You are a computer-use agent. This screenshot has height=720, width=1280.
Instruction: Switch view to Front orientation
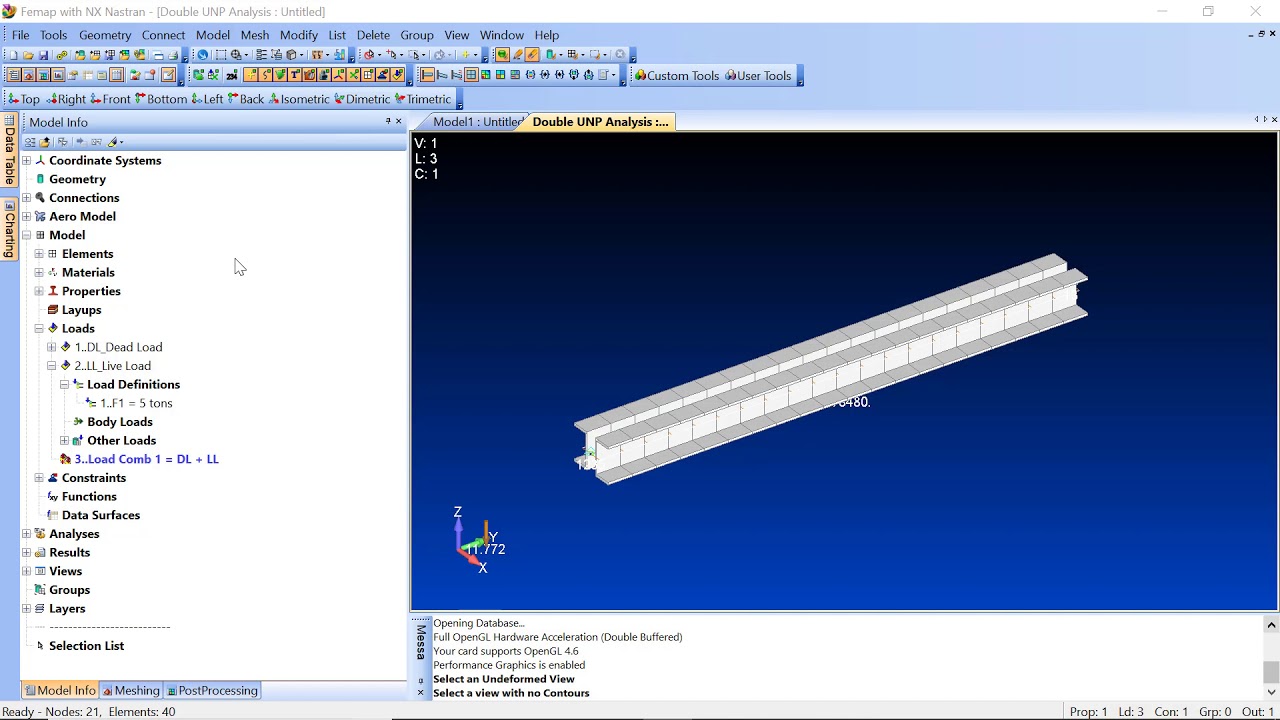click(x=111, y=99)
